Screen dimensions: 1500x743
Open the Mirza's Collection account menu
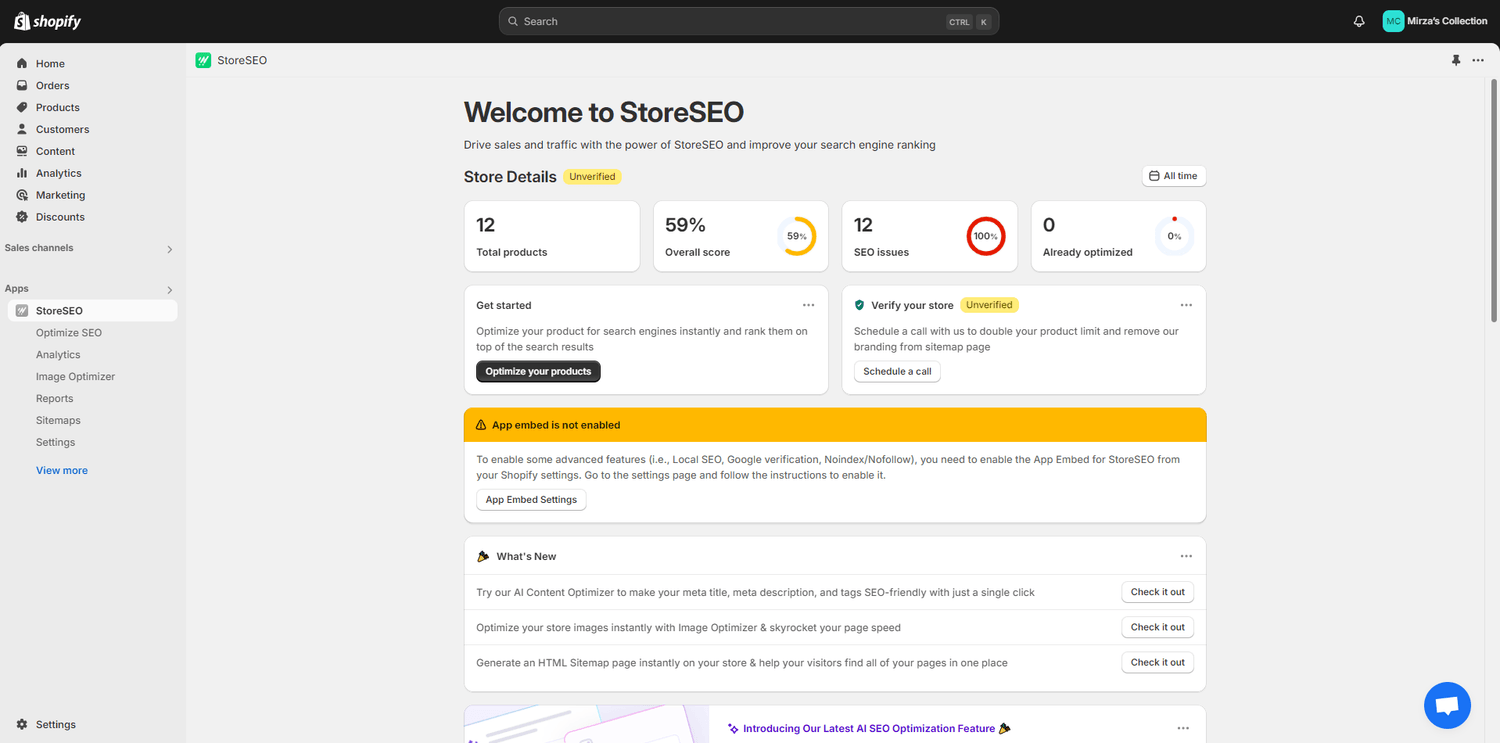click(1435, 21)
